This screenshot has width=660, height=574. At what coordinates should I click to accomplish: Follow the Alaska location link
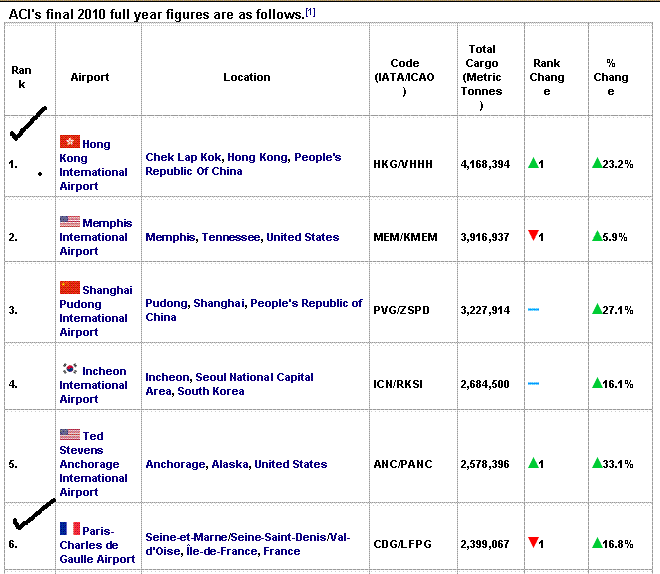[230, 464]
